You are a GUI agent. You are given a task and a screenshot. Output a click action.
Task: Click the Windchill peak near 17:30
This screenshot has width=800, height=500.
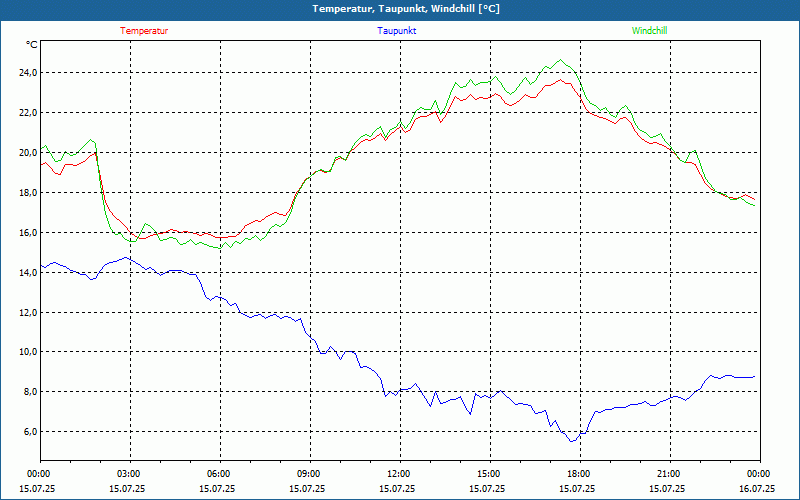[561, 60]
